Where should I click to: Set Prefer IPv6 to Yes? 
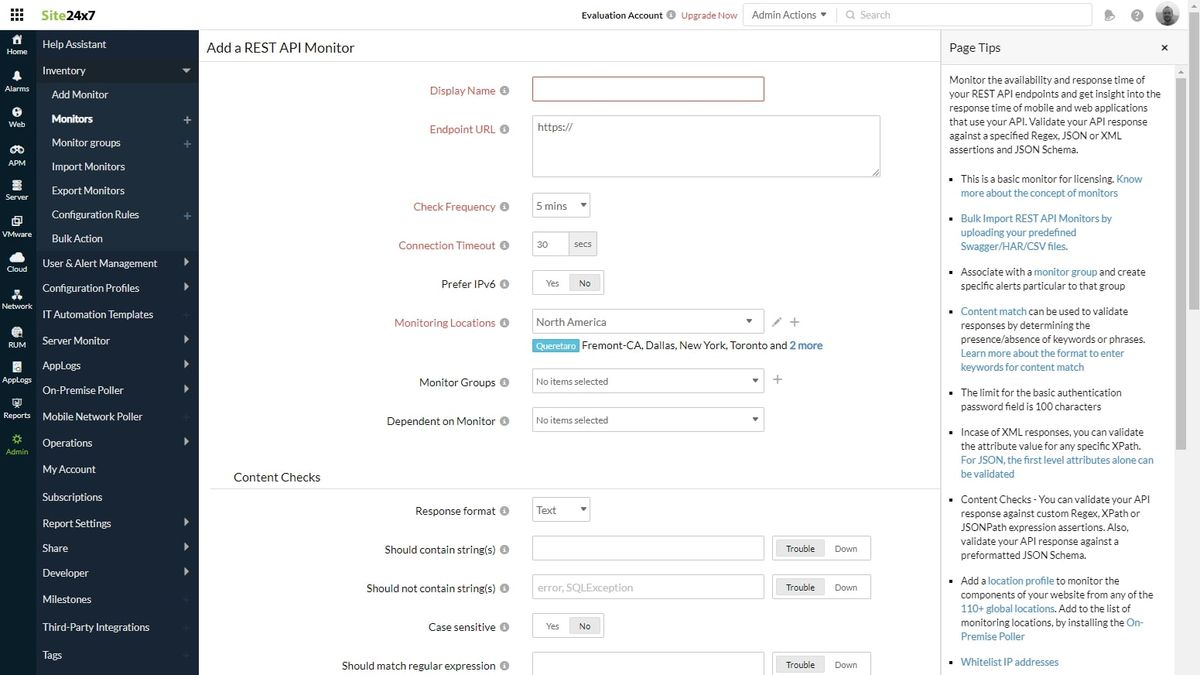pos(551,282)
